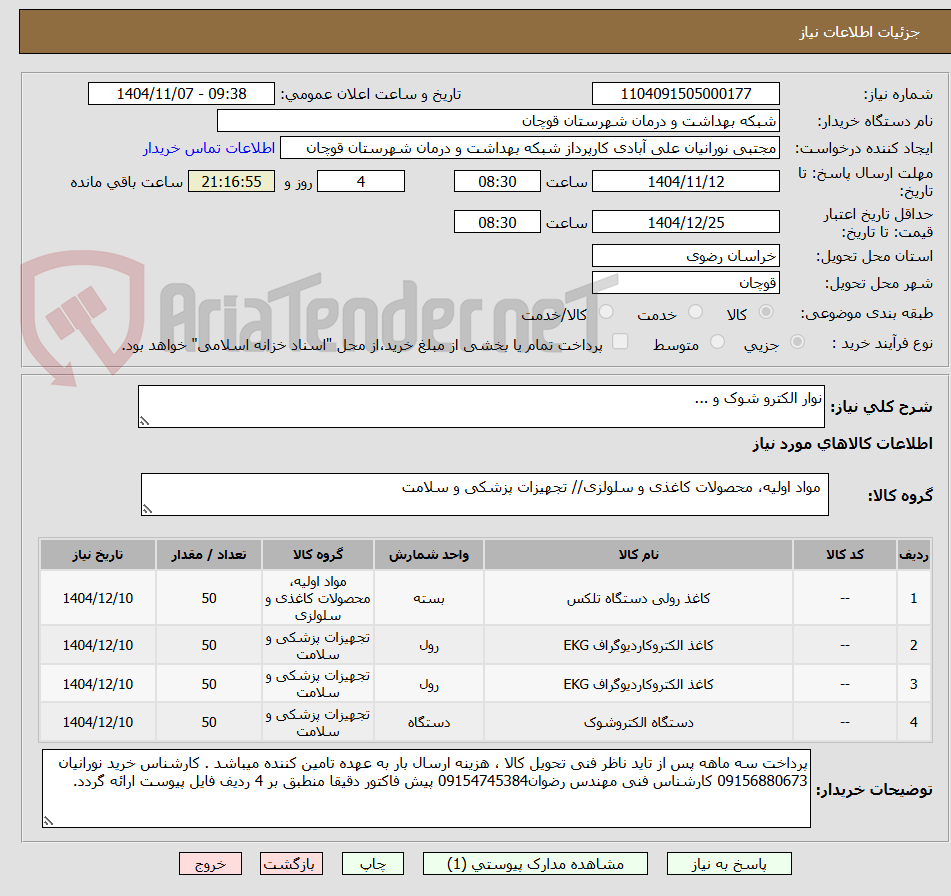Select the جزیی purchase type radio
951x896 pixels.
(797, 342)
